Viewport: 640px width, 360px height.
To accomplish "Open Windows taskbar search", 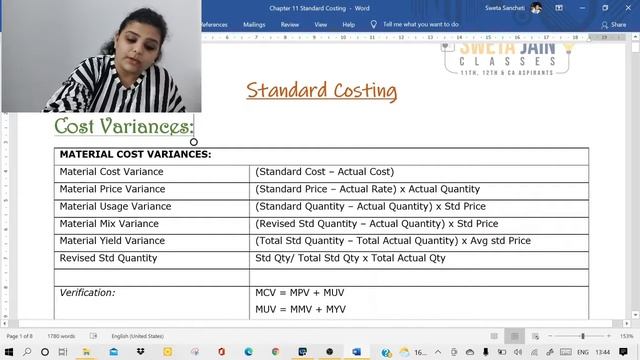I will coord(27,352).
